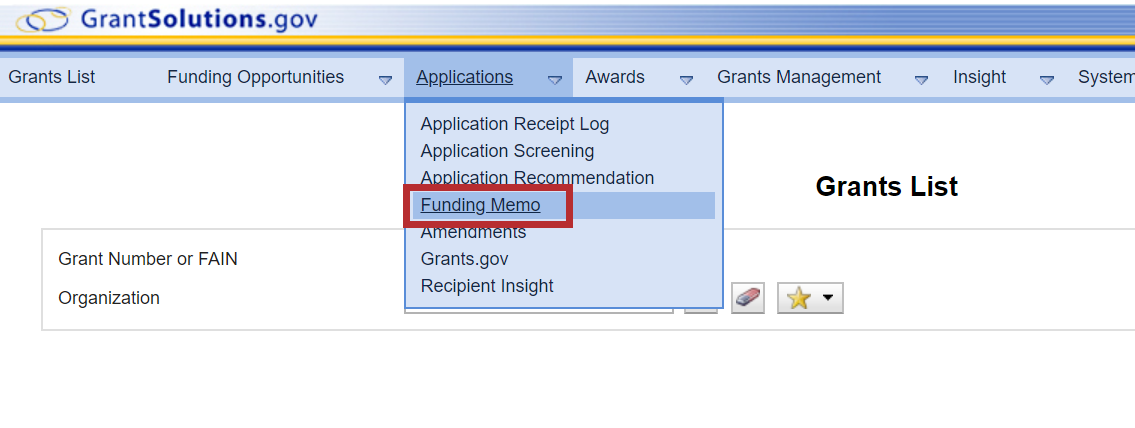This screenshot has width=1135, height=428.
Task: Open the Grants List menu item
Action: pyautogui.click(x=51, y=77)
